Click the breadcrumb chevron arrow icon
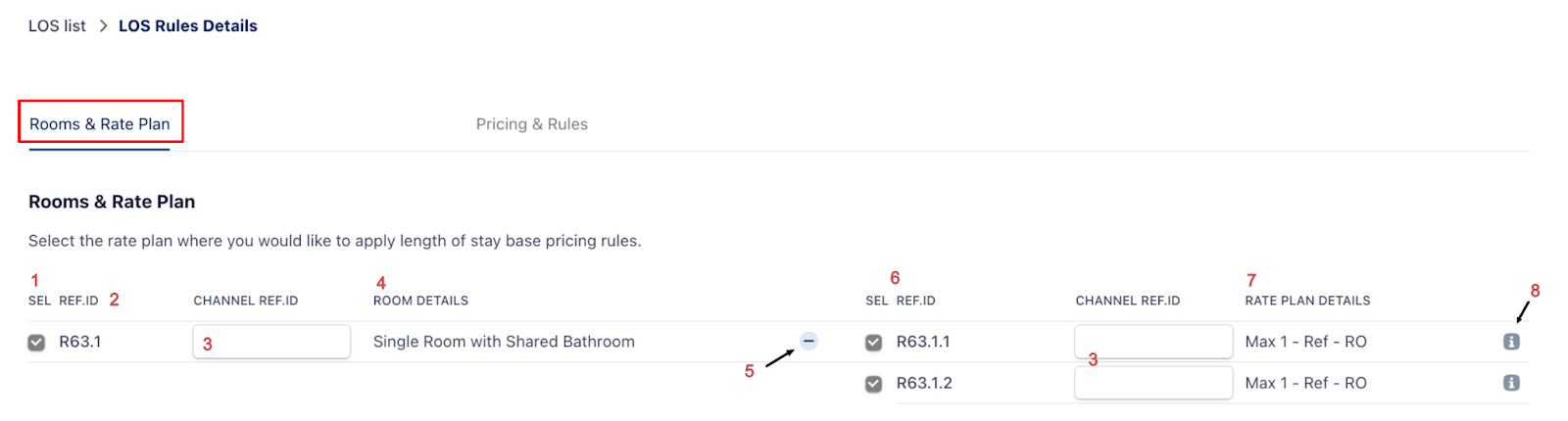The image size is (1568, 421). pos(103,26)
